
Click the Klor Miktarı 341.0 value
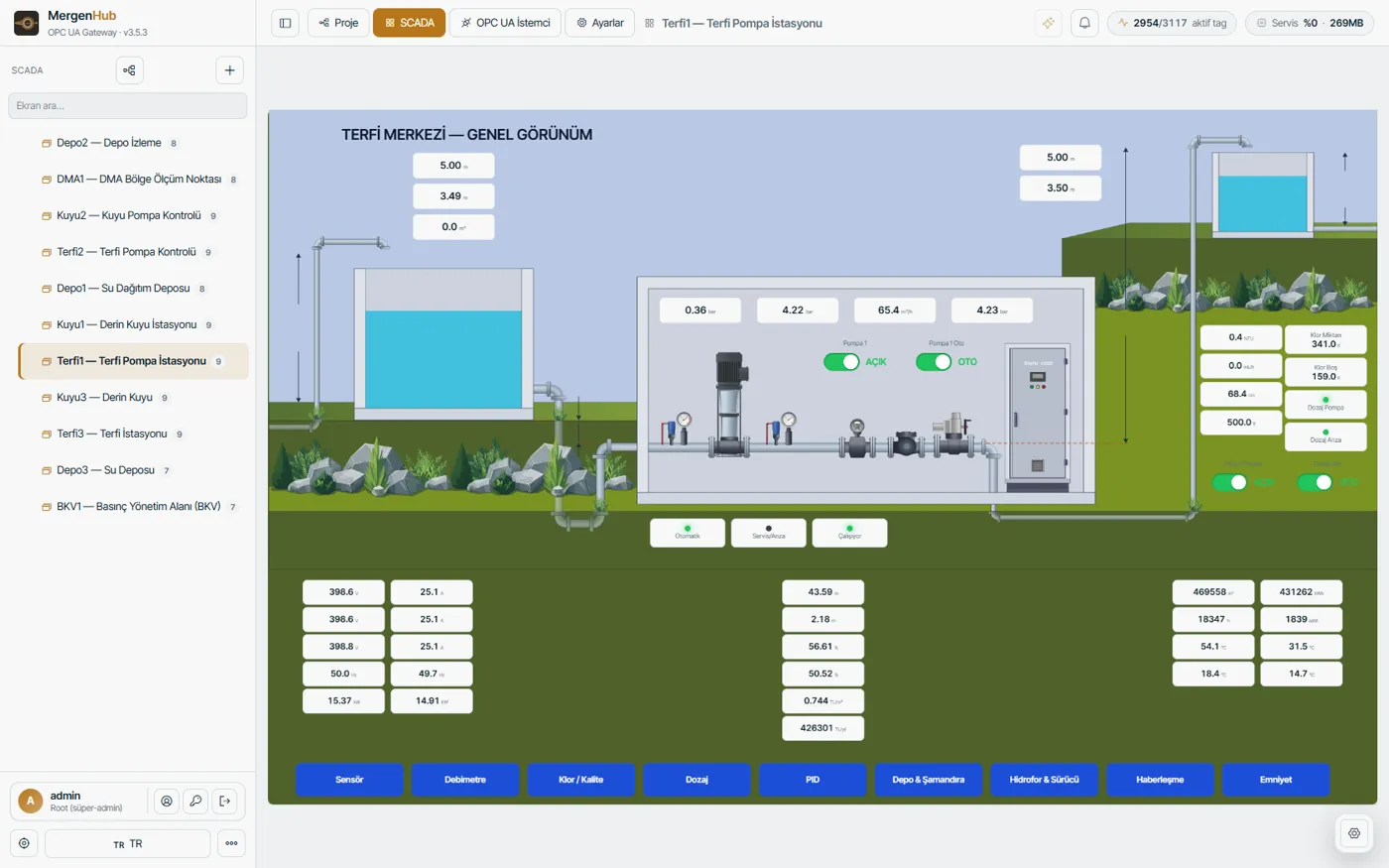pos(1326,340)
